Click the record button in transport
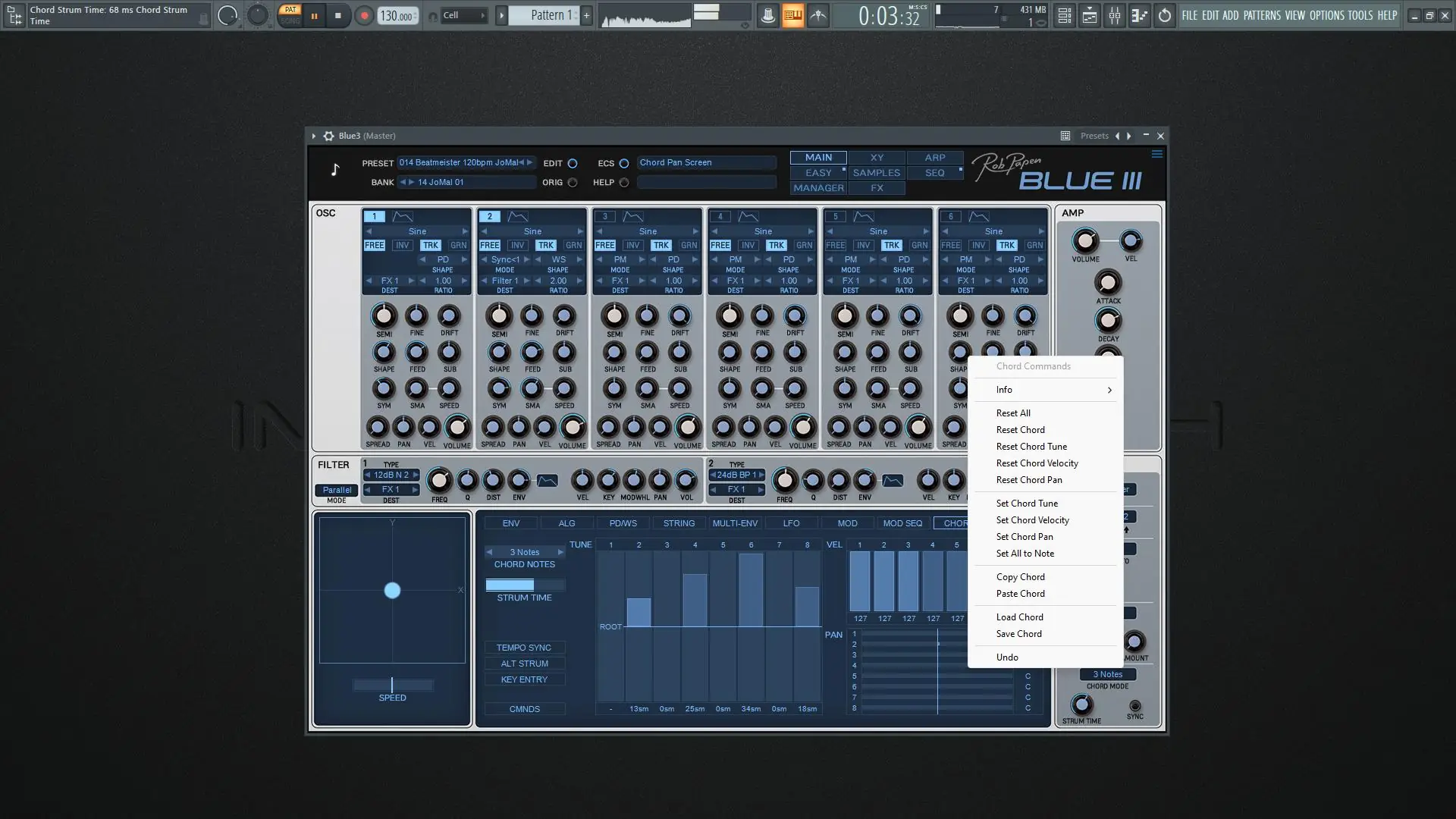The image size is (1456, 819). 364,16
